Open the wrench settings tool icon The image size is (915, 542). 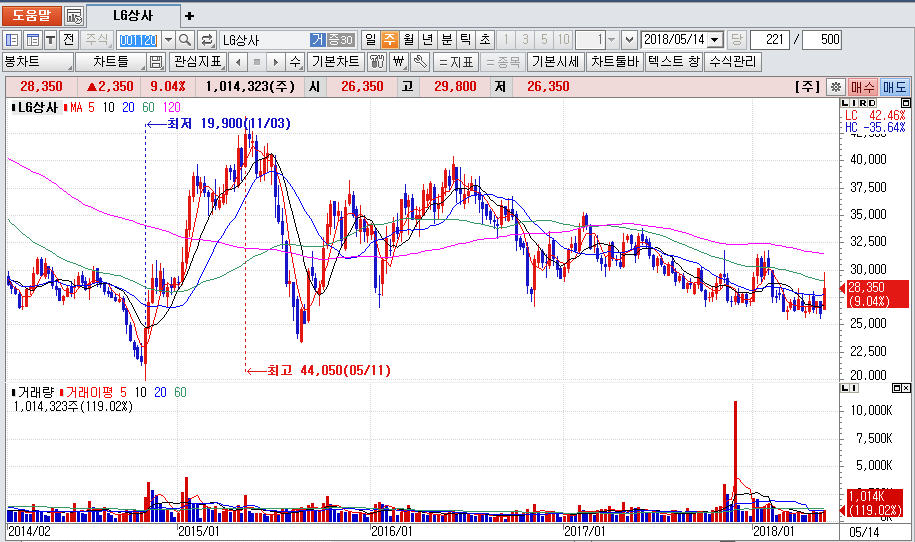419,62
